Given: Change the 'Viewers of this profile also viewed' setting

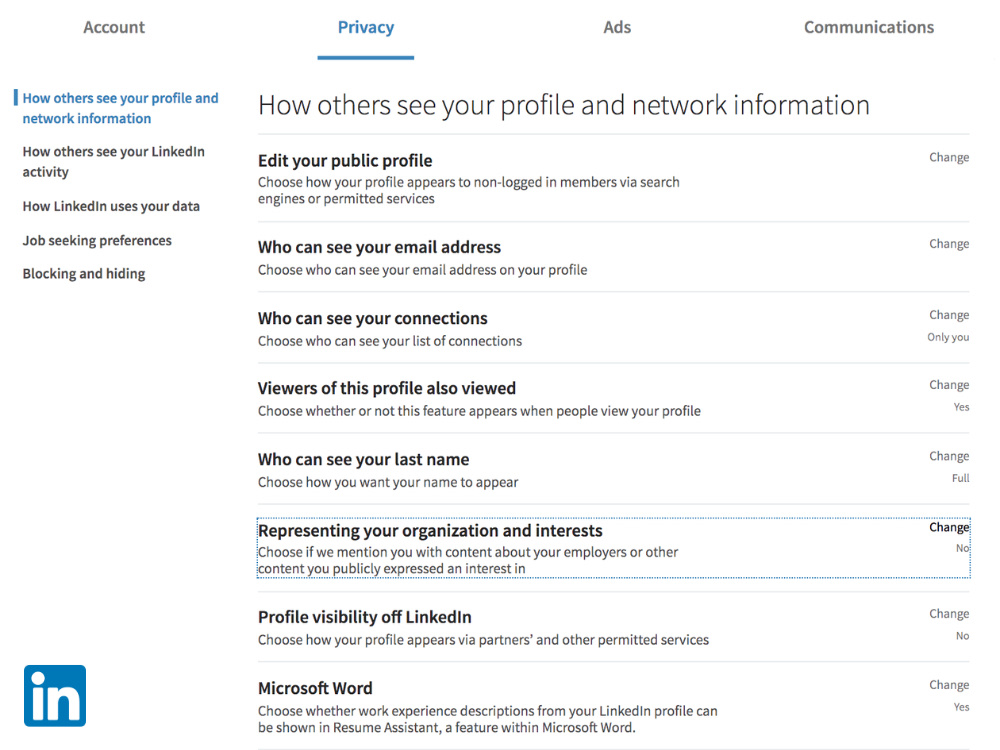Looking at the screenshot, I should [948, 385].
